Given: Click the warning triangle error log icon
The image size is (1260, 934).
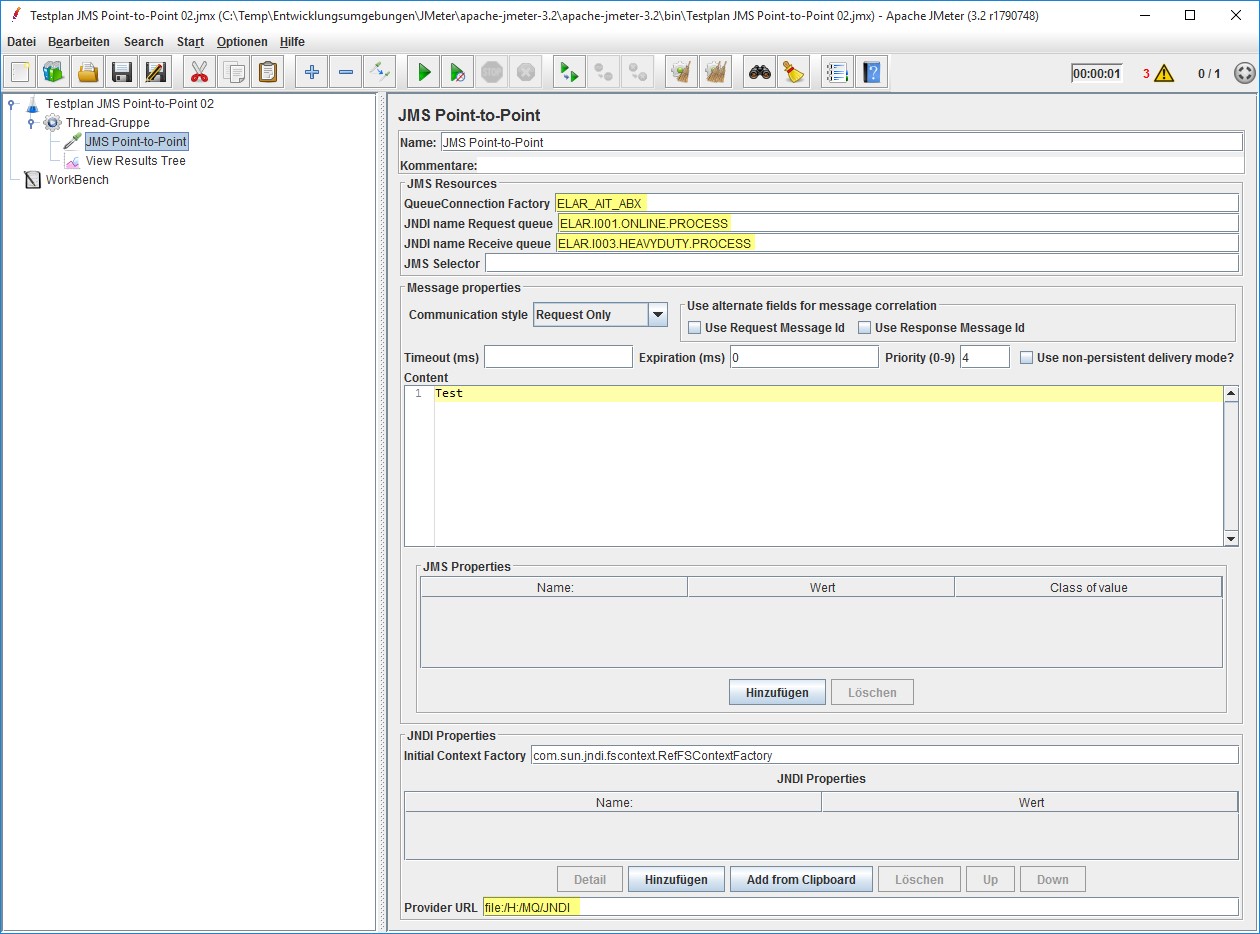Looking at the screenshot, I should 1164,73.
